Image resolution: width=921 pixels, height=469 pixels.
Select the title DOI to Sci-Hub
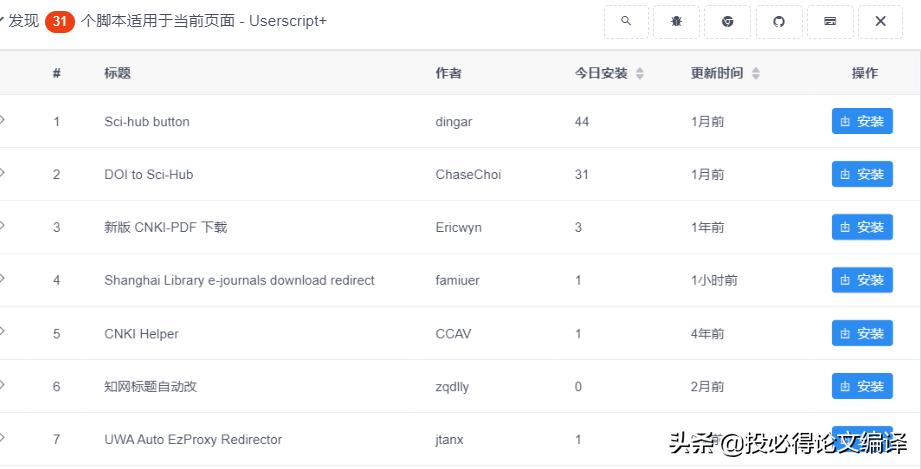[x=149, y=175]
